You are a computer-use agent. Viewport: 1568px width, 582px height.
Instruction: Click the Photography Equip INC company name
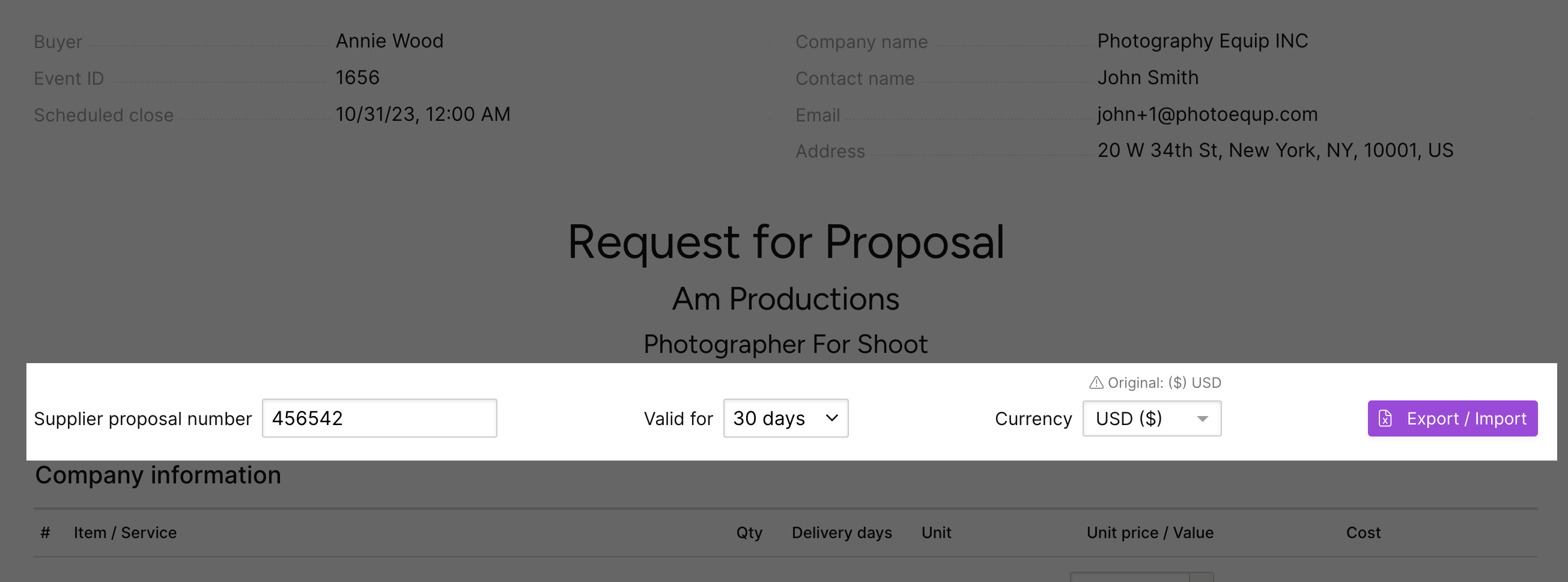point(1202,41)
